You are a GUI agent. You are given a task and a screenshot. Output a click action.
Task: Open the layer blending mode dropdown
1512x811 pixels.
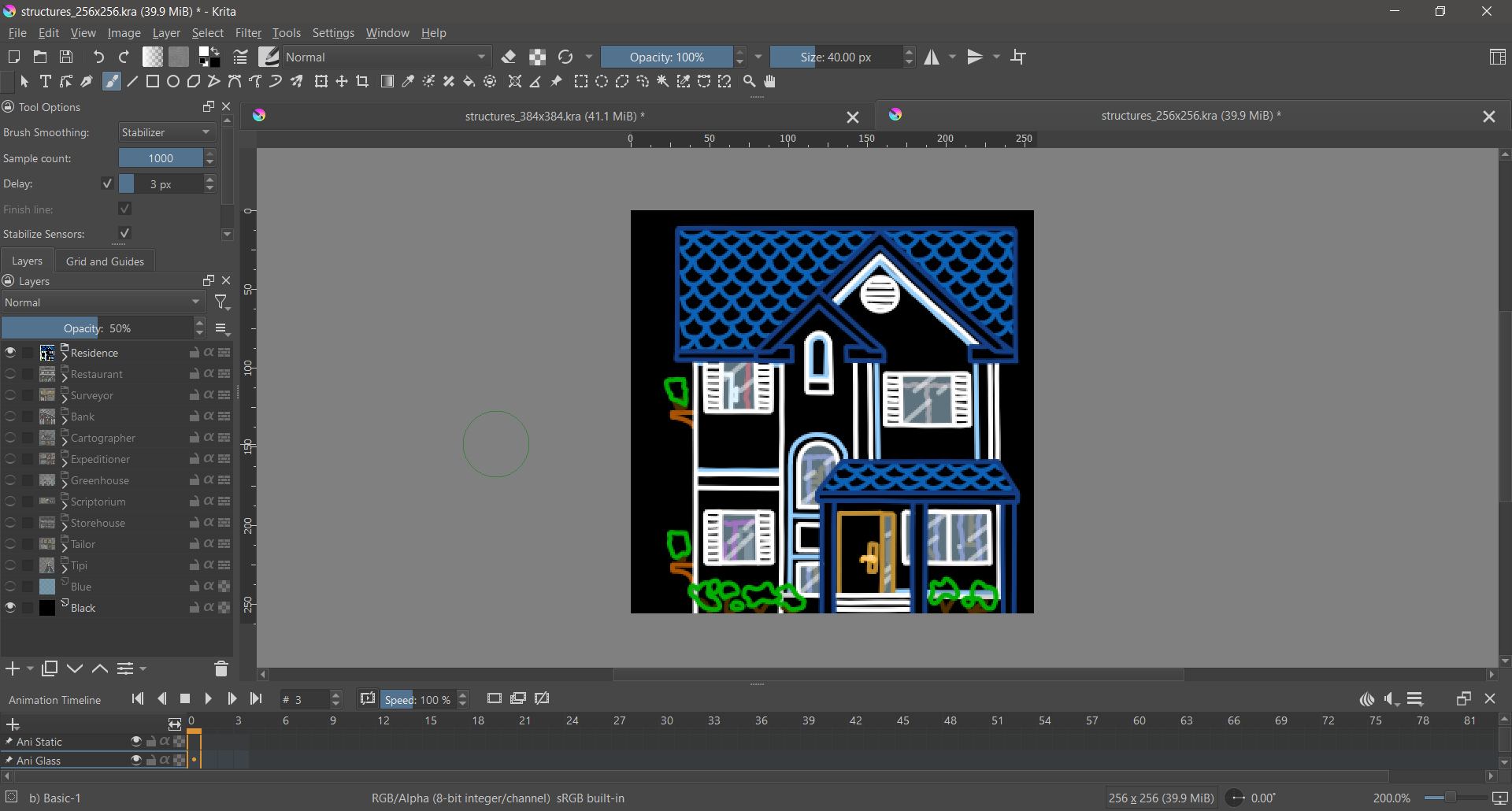pyautogui.click(x=102, y=302)
